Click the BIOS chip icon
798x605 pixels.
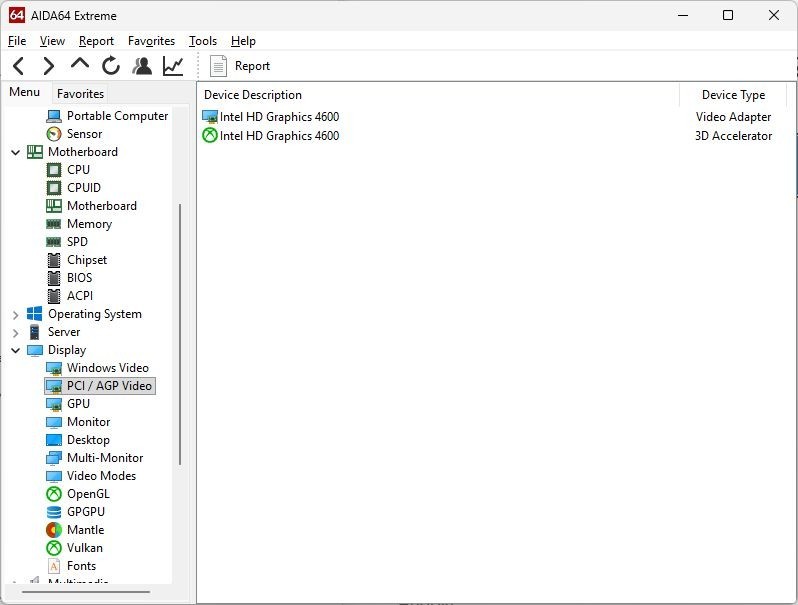pos(54,278)
